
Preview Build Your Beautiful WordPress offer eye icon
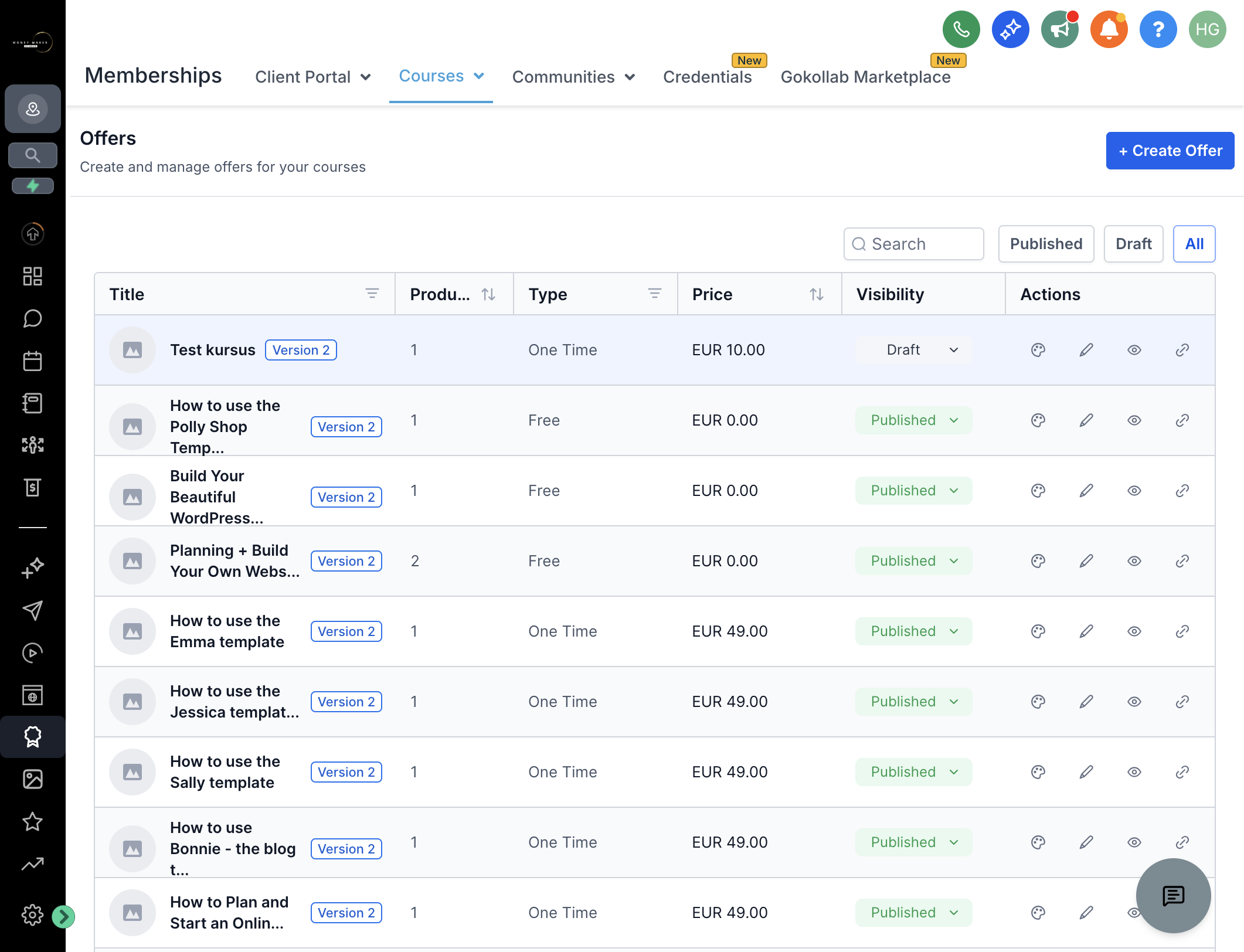click(x=1134, y=491)
